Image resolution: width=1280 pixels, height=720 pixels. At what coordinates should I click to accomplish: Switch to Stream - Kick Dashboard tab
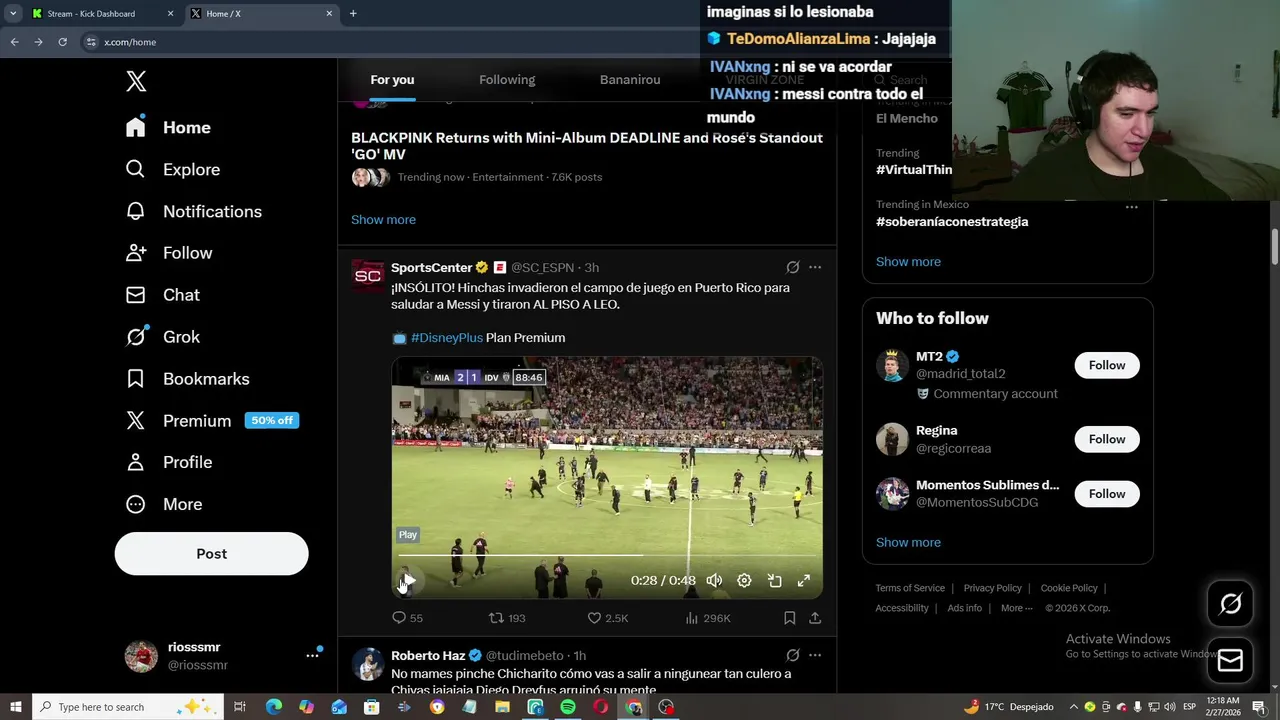(x=91, y=14)
